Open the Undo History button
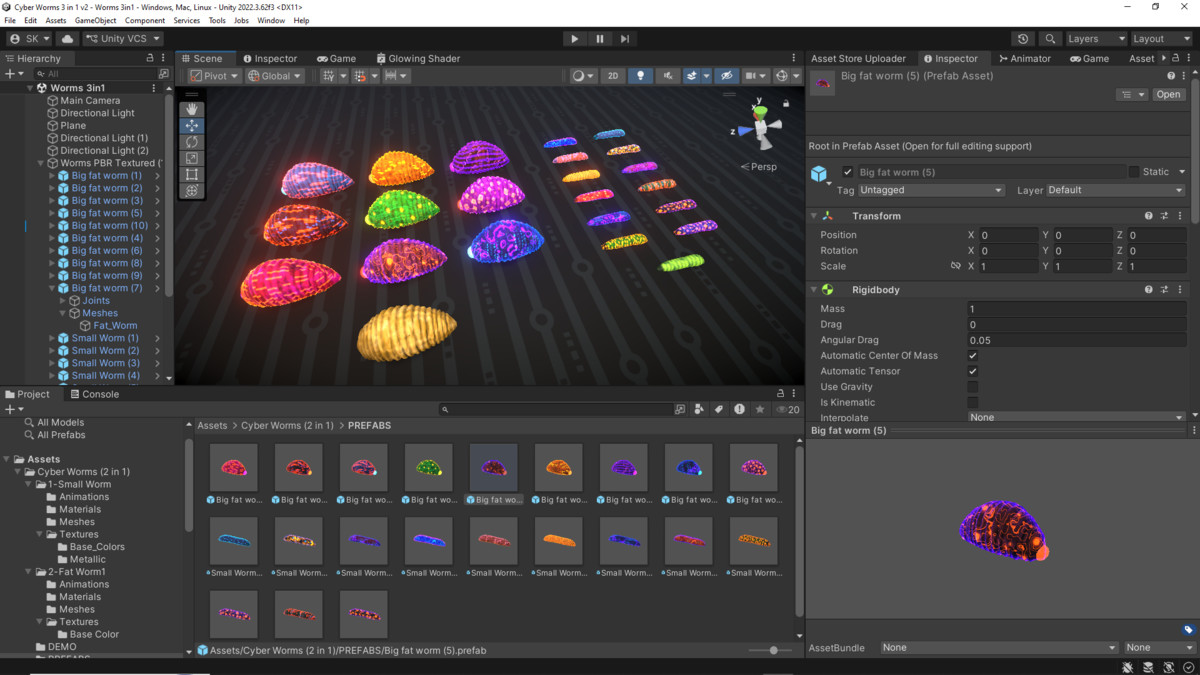Viewport: 1200px width, 675px height. (x=1023, y=39)
